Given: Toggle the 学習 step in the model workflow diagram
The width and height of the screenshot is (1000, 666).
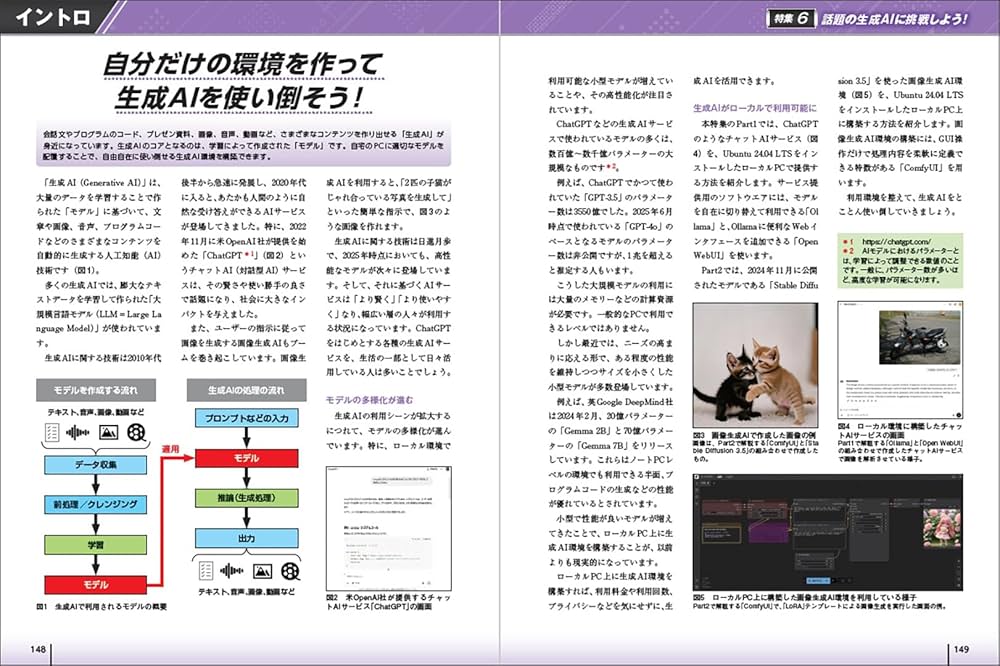Looking at the screenshot, I should coord(96,543).
